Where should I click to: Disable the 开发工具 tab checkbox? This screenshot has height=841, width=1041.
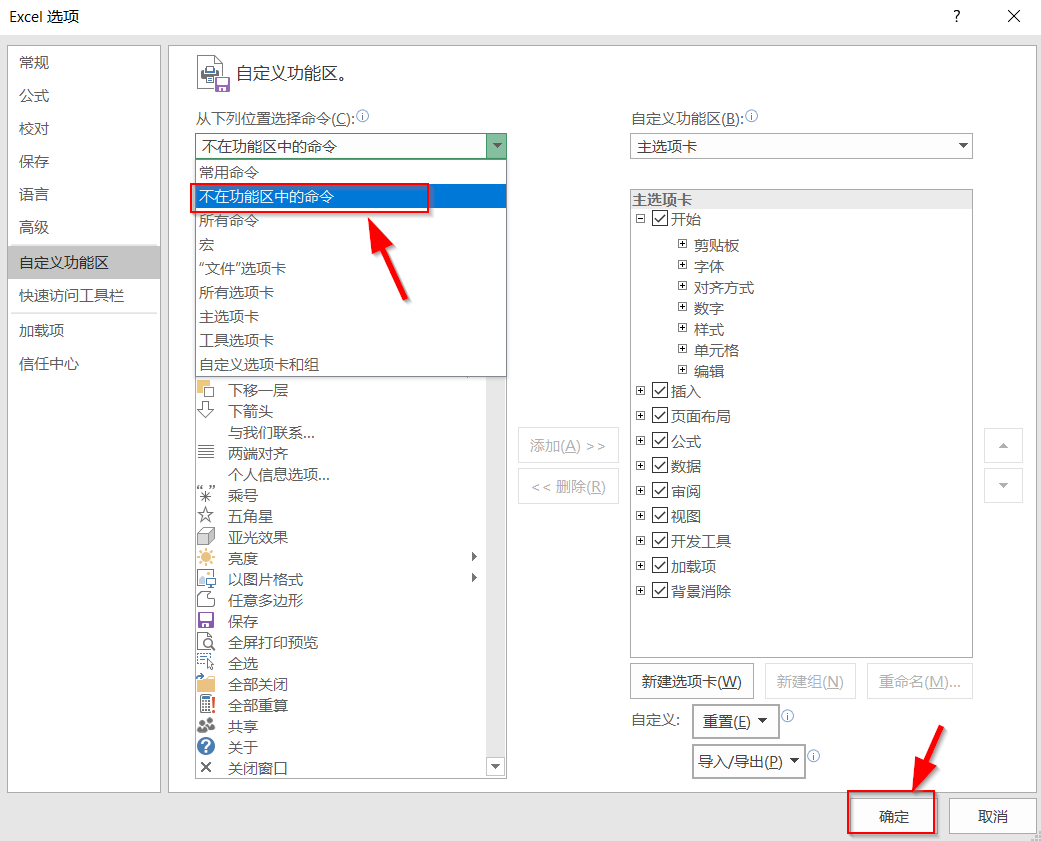coord(660,540)
